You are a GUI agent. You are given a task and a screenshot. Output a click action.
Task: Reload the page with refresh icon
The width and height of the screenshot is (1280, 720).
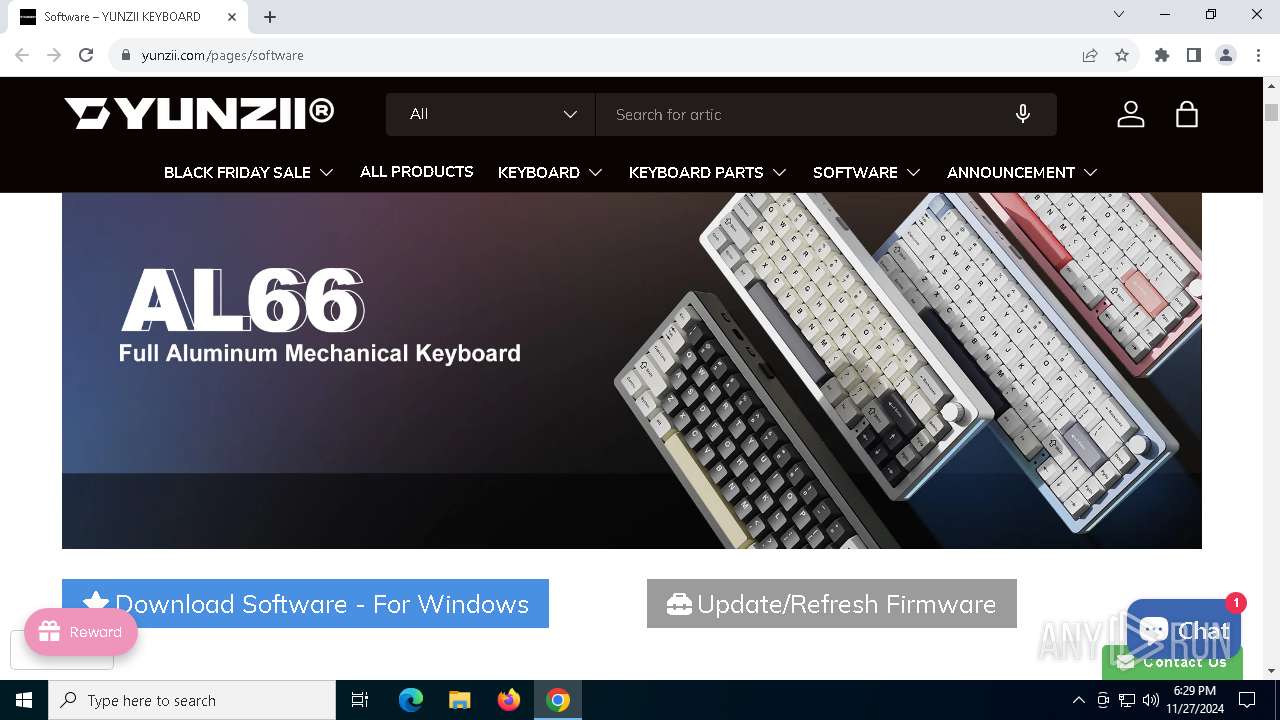point(86,55)
